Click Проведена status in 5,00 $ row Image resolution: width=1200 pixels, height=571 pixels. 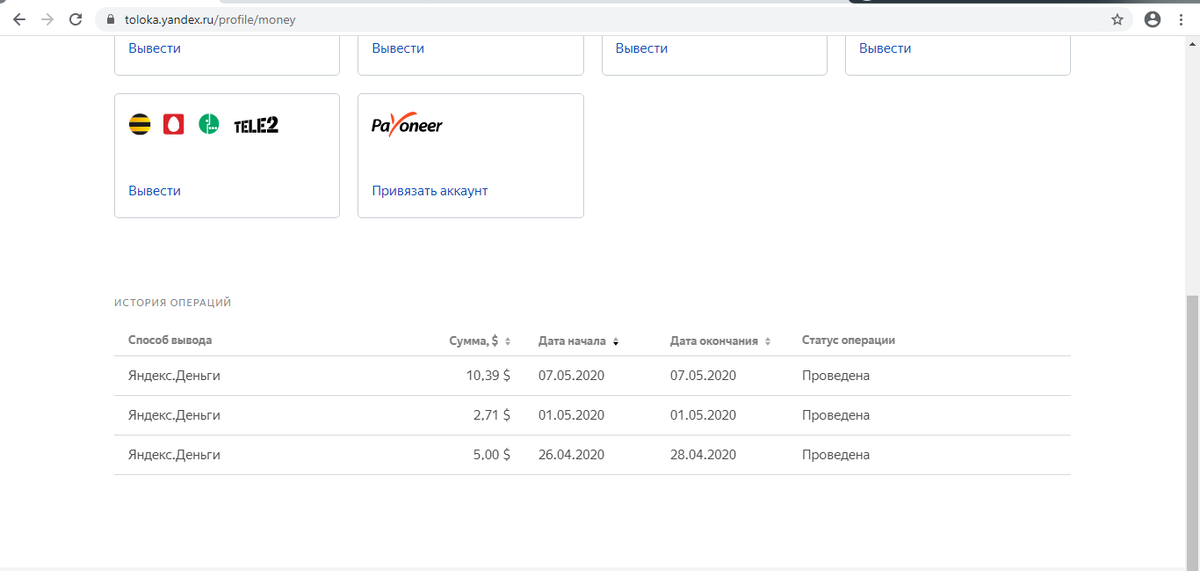(836, 454)
